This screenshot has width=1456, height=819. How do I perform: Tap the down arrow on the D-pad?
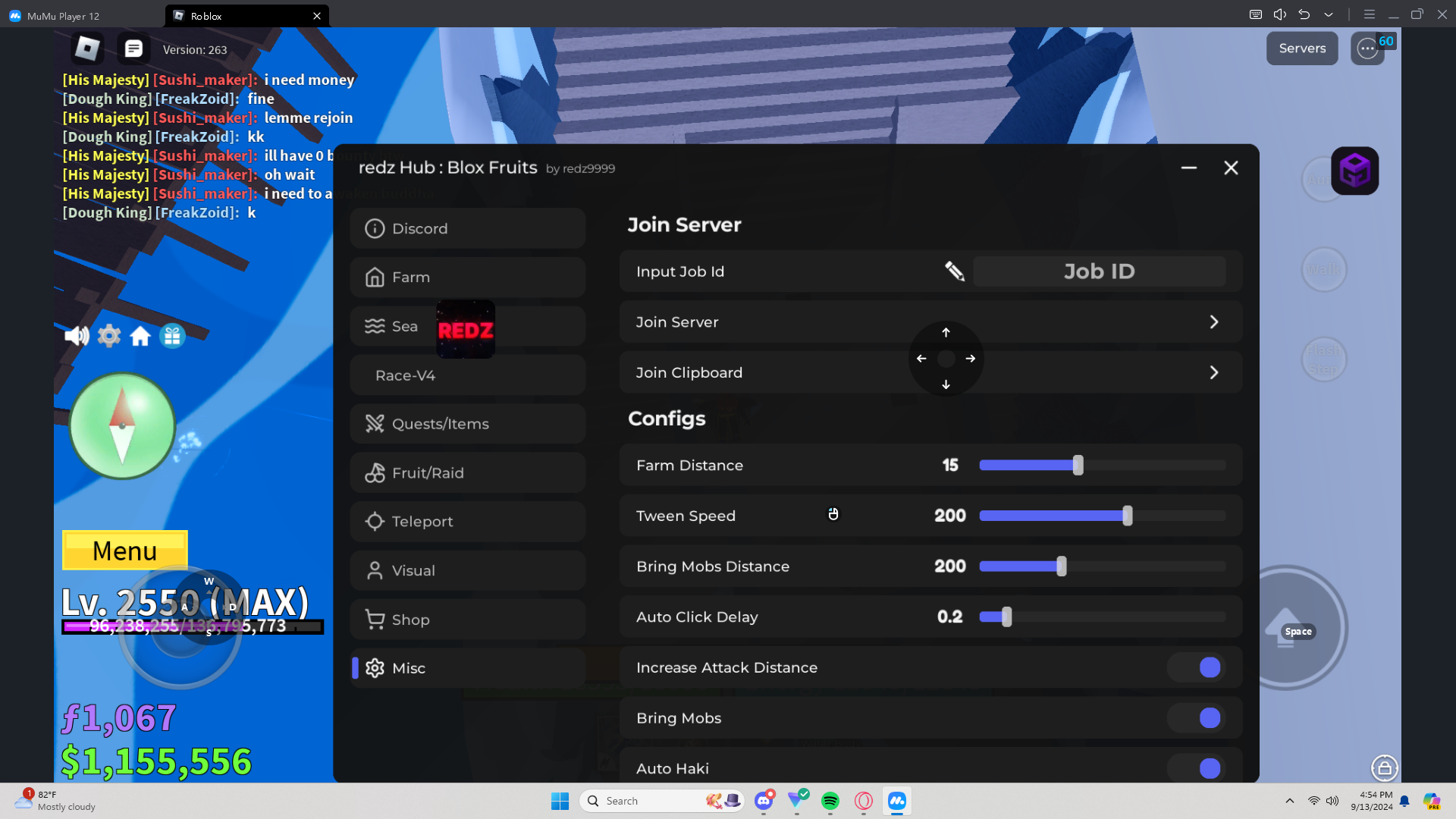[946, 384]
